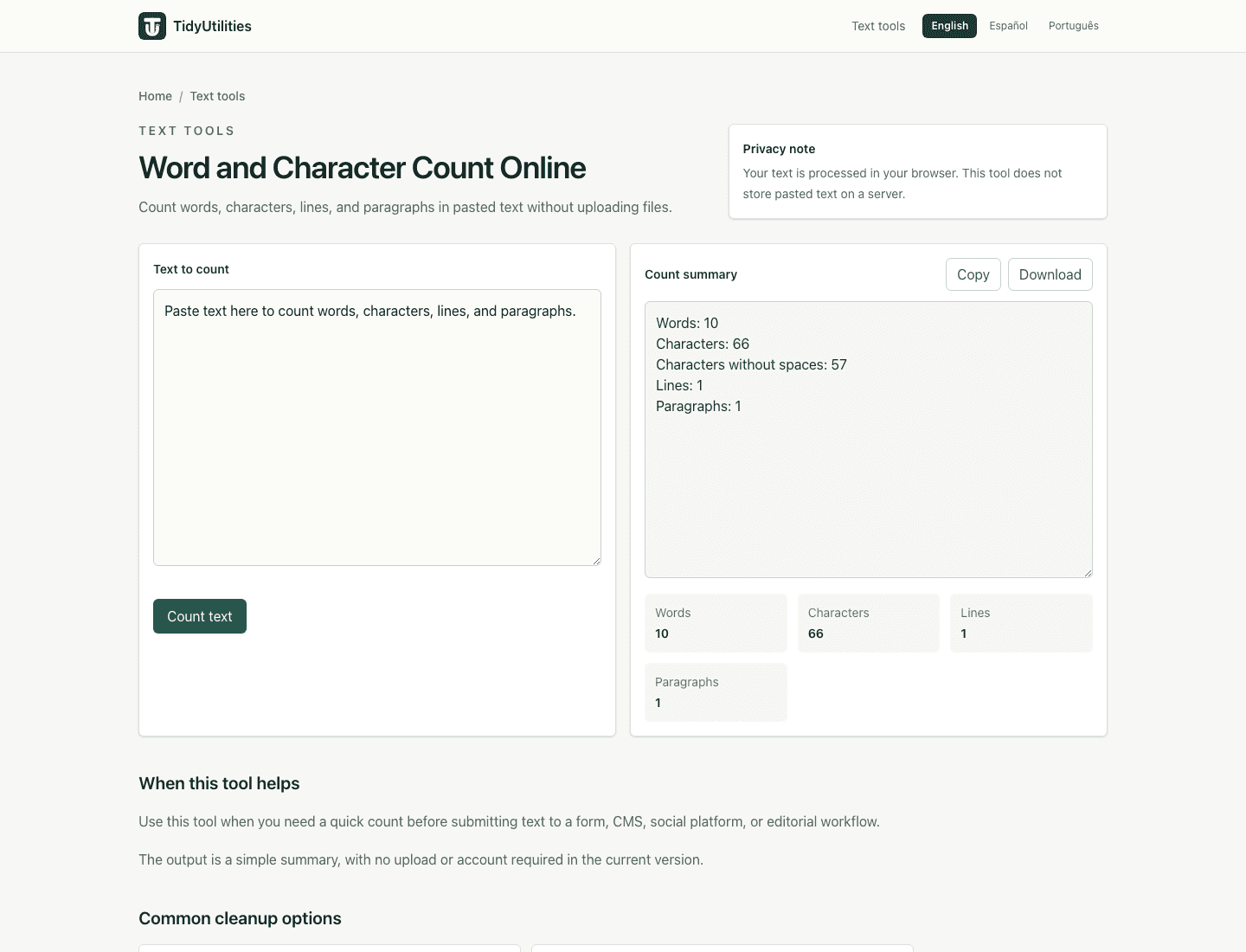Click the Count text button
Screen dimensions: 1246x952
(x=200, y=616)
